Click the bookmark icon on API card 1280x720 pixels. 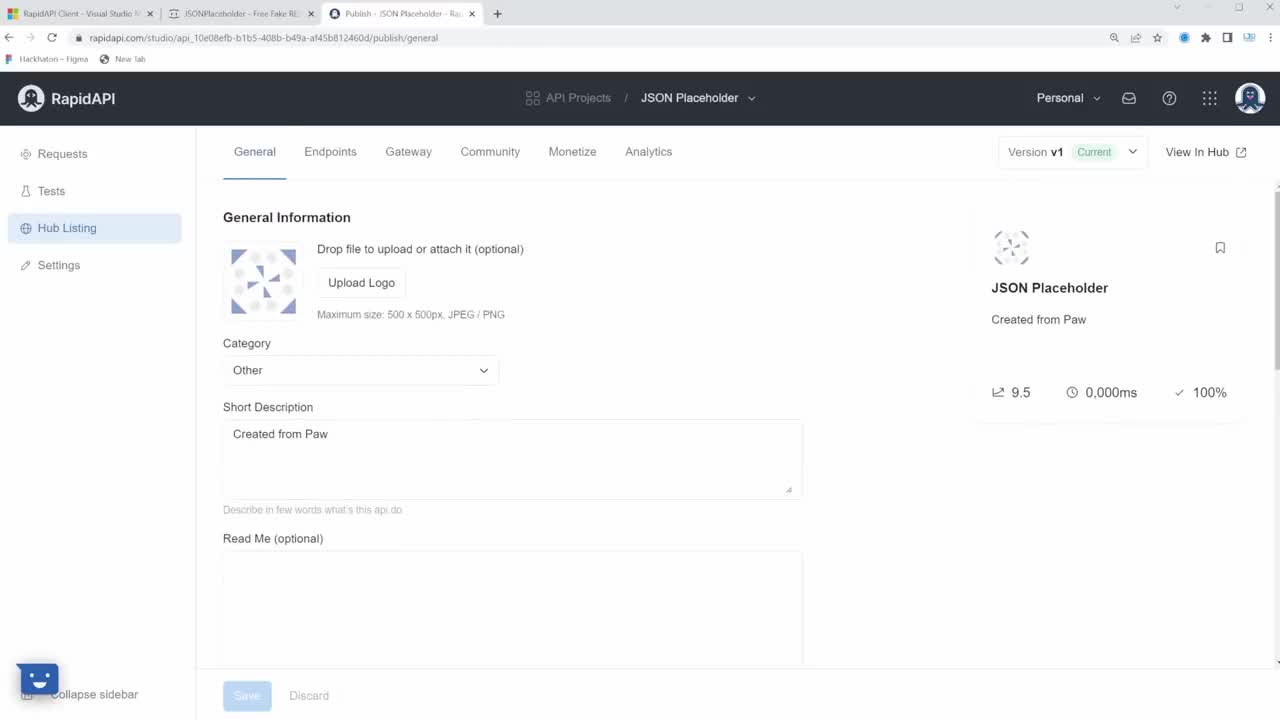(1220, 248)
